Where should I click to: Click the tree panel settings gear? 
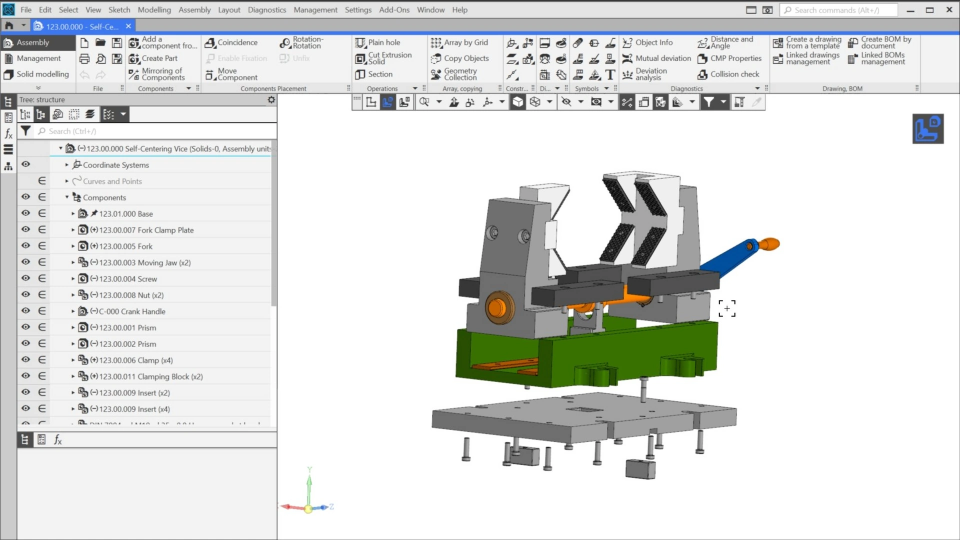tap(271, 100)
